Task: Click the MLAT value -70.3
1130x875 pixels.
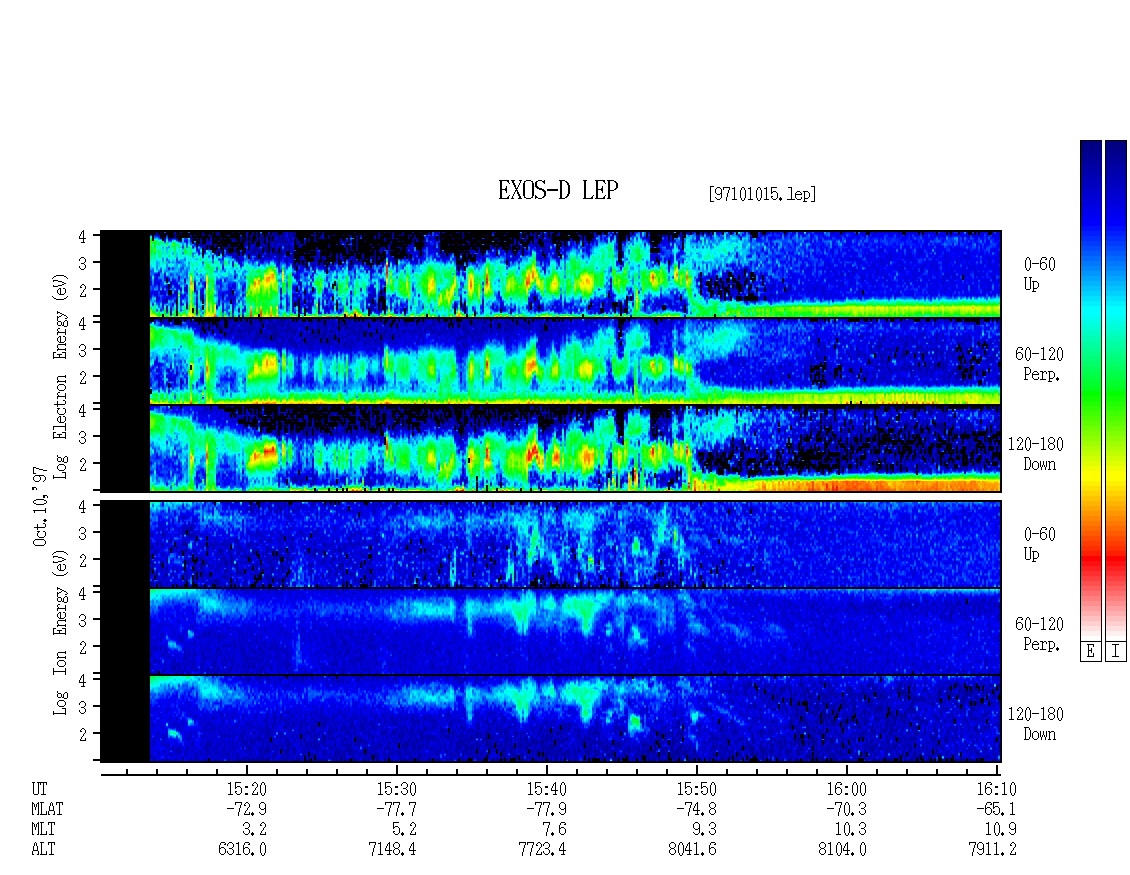Action: click(846, 809)
